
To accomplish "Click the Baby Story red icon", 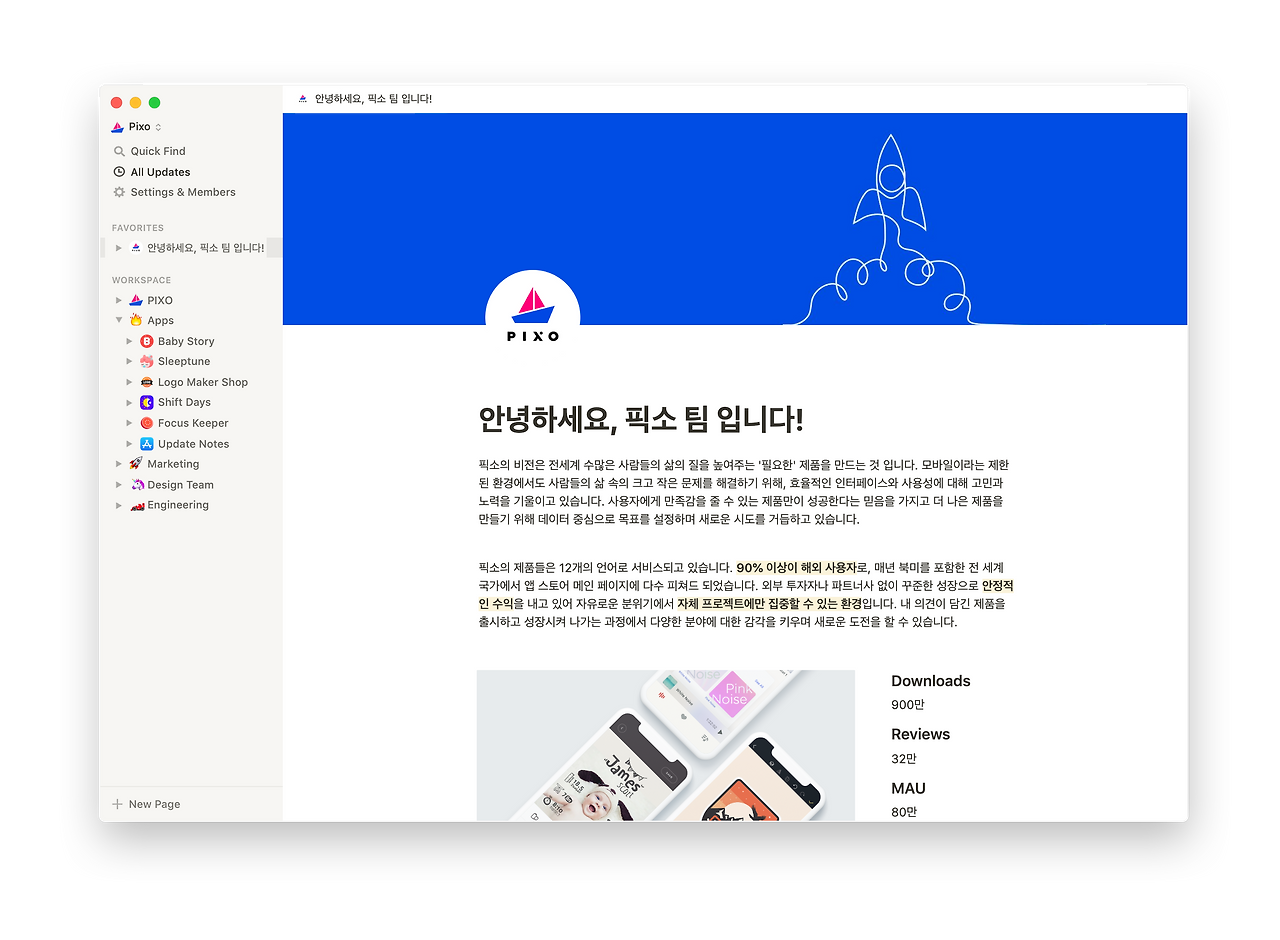I will click(147, 341).
